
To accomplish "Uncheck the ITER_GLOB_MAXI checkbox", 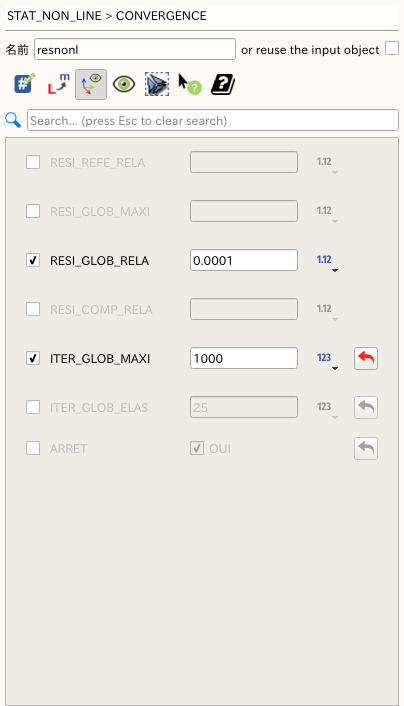I will click(x=33, y=358).
